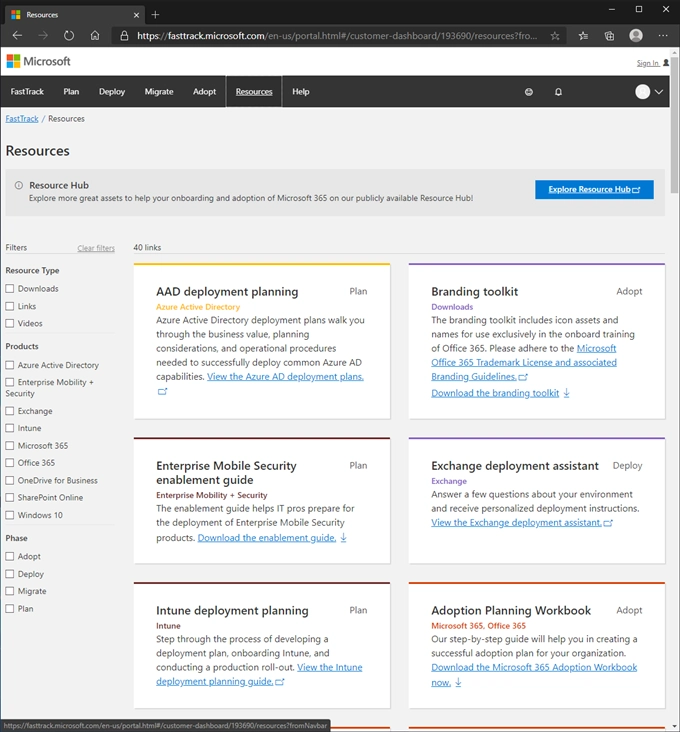Tick SharePoint Online checkbox
The width and height of the screenshot is (680, 732).
pos(10,497)
